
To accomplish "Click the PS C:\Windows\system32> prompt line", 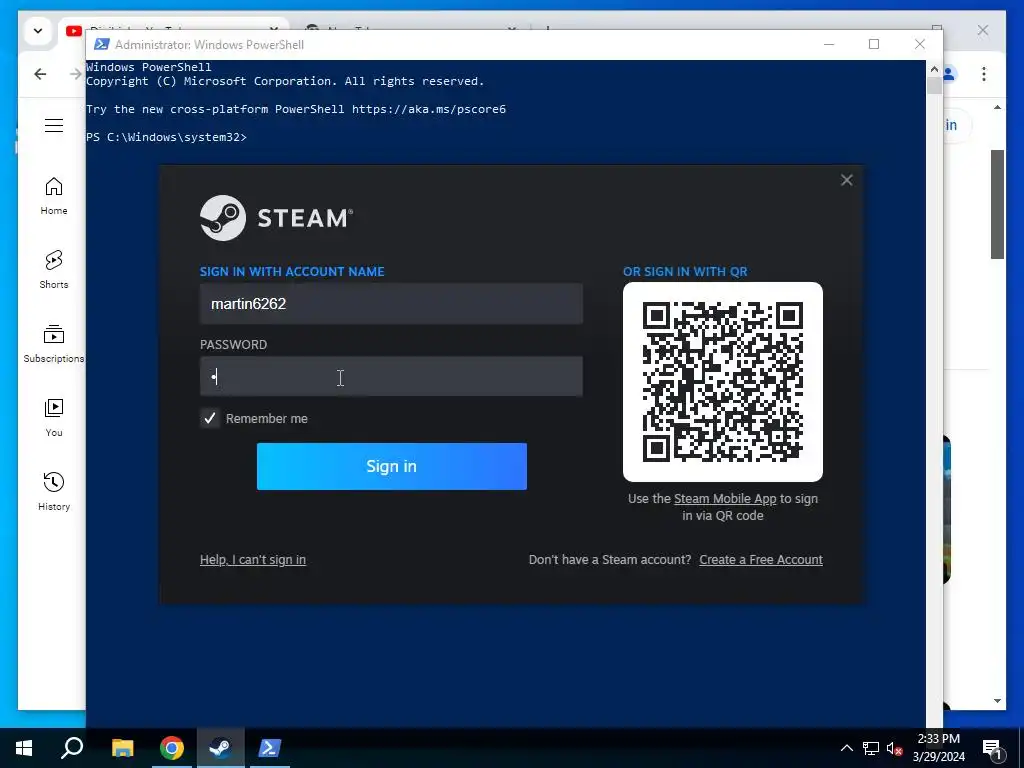I will [x=167, y=137].
